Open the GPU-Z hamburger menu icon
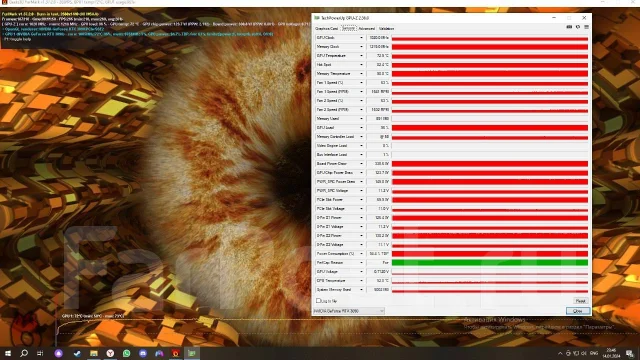 coord(587,27)
